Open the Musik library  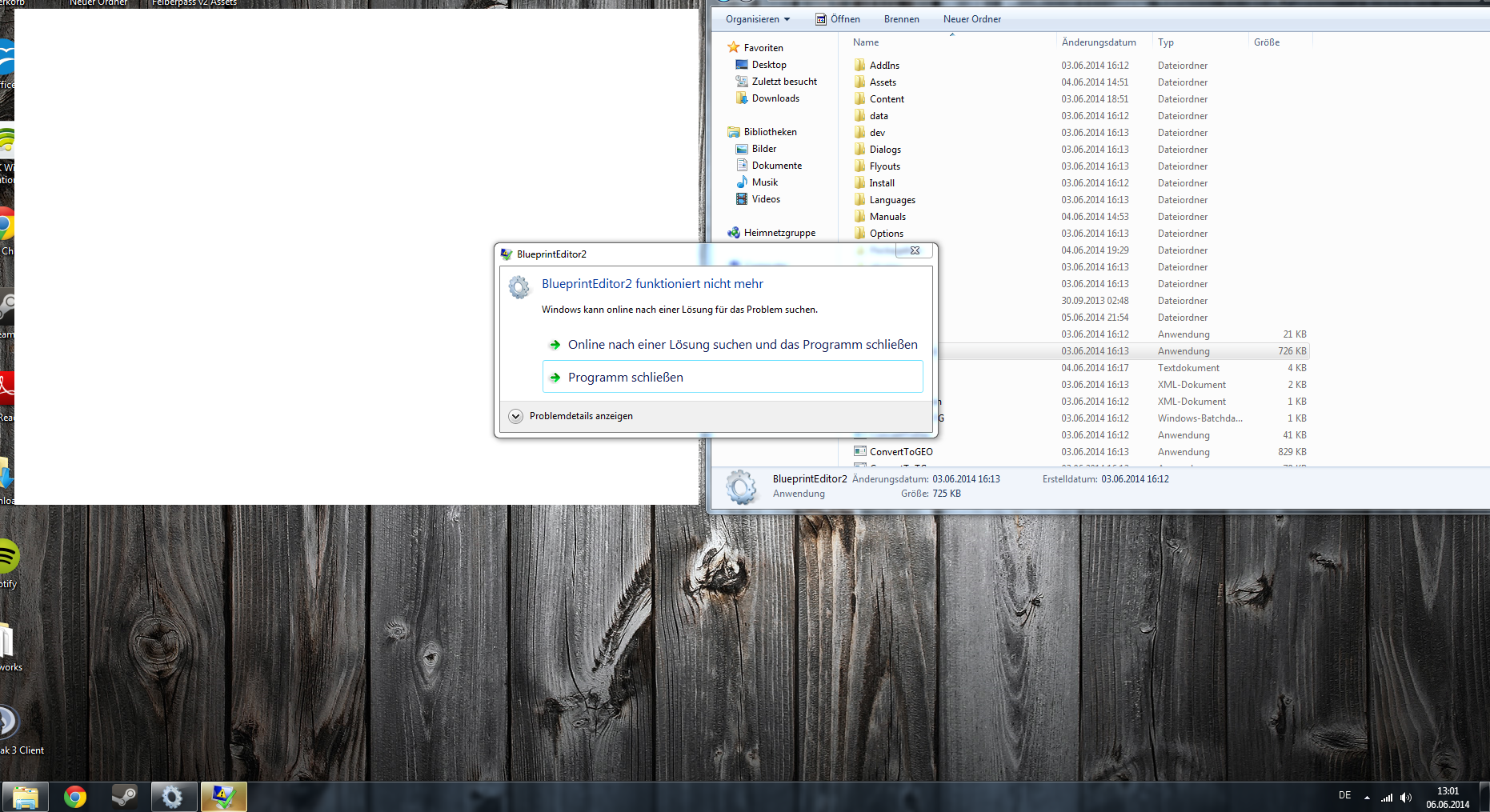pyautogui.click(x=757, y=182)
